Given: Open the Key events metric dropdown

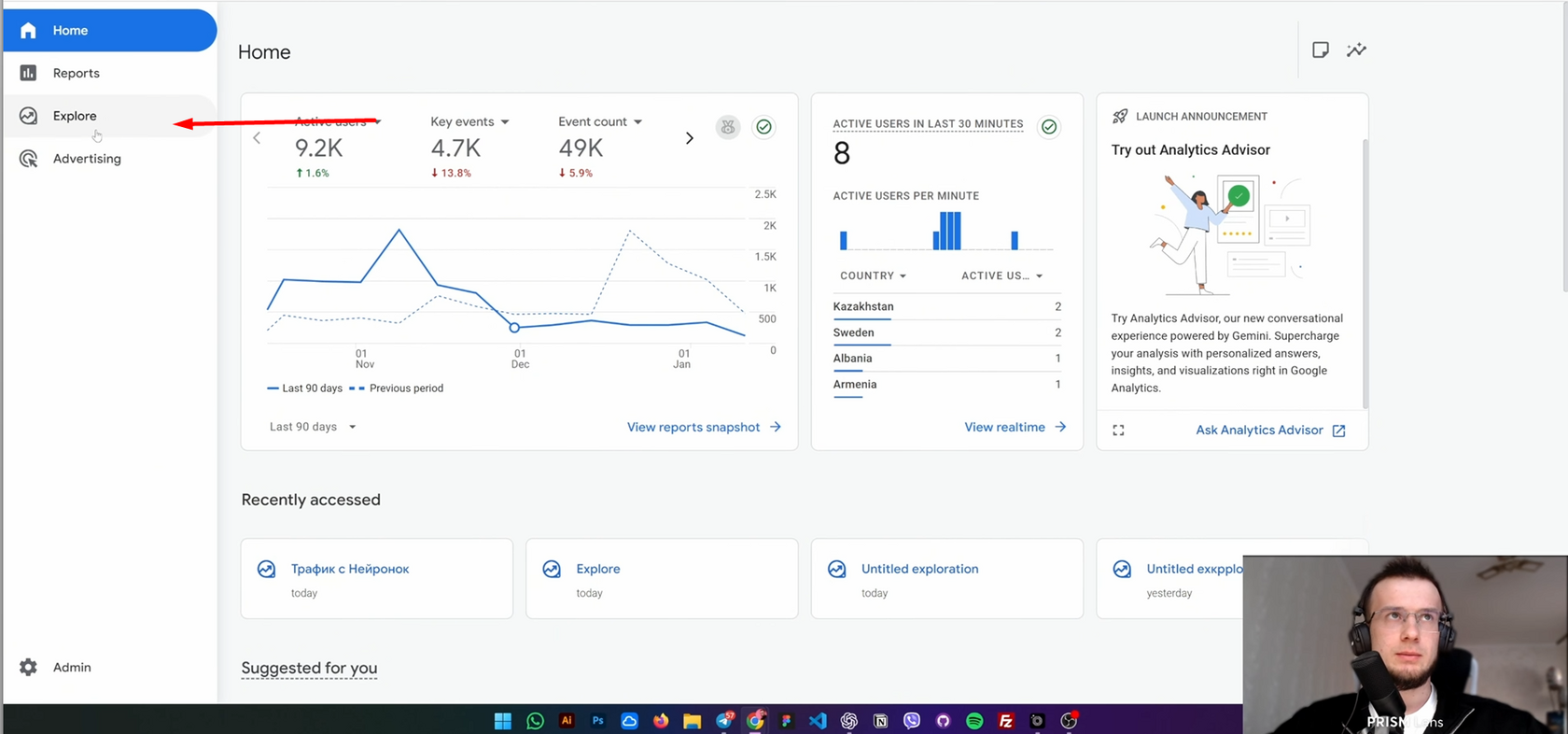Looking at the screenshot, I should tap(469, 121).
